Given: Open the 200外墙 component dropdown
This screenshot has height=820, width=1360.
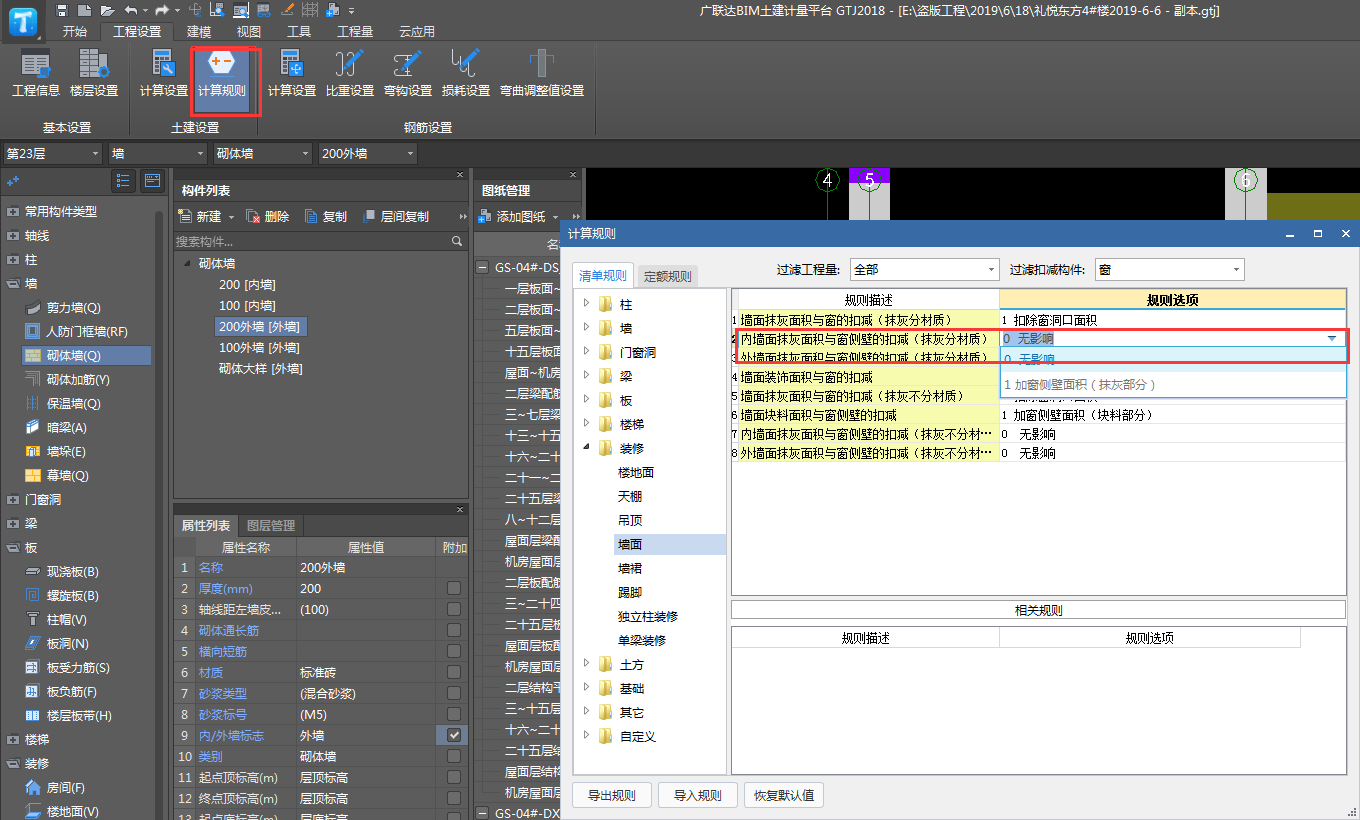Looking at the screenshot, I should tap(367, 153).
